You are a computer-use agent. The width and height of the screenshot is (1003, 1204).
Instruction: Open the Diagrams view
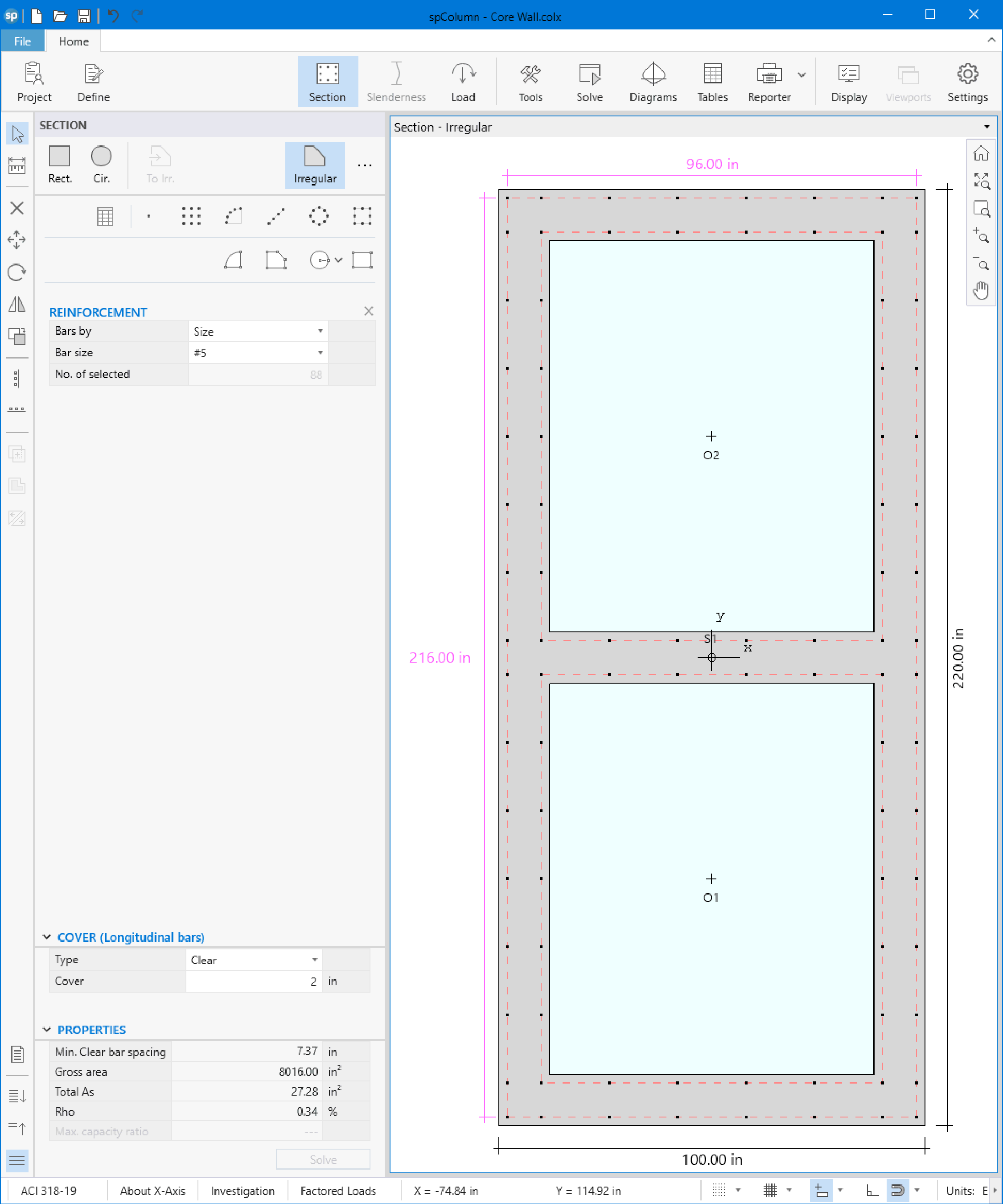point(653,82)
